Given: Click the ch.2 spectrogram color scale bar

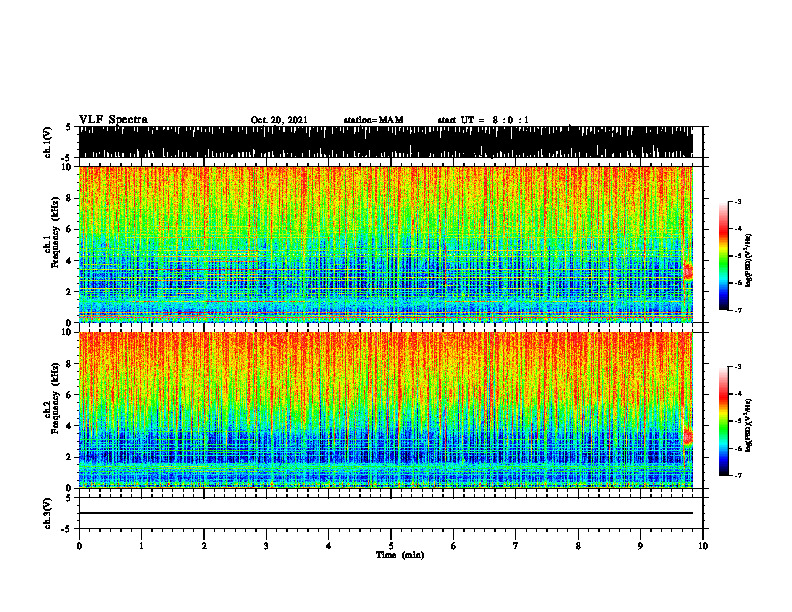Looking at the screenshot, I should pos(724,421).
